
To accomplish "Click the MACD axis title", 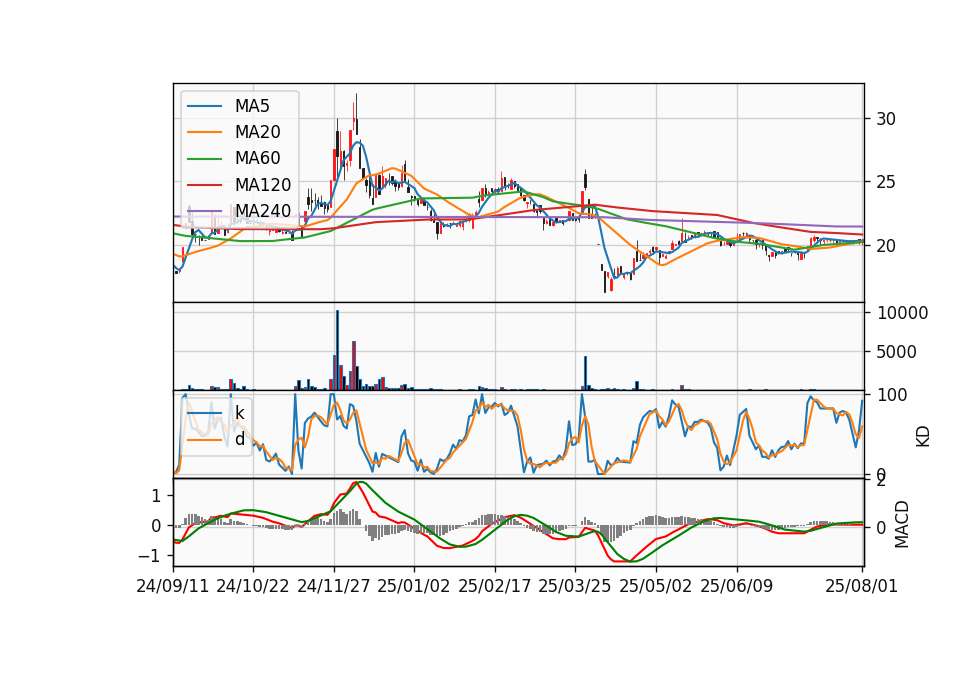I will (x=901, y=524).
